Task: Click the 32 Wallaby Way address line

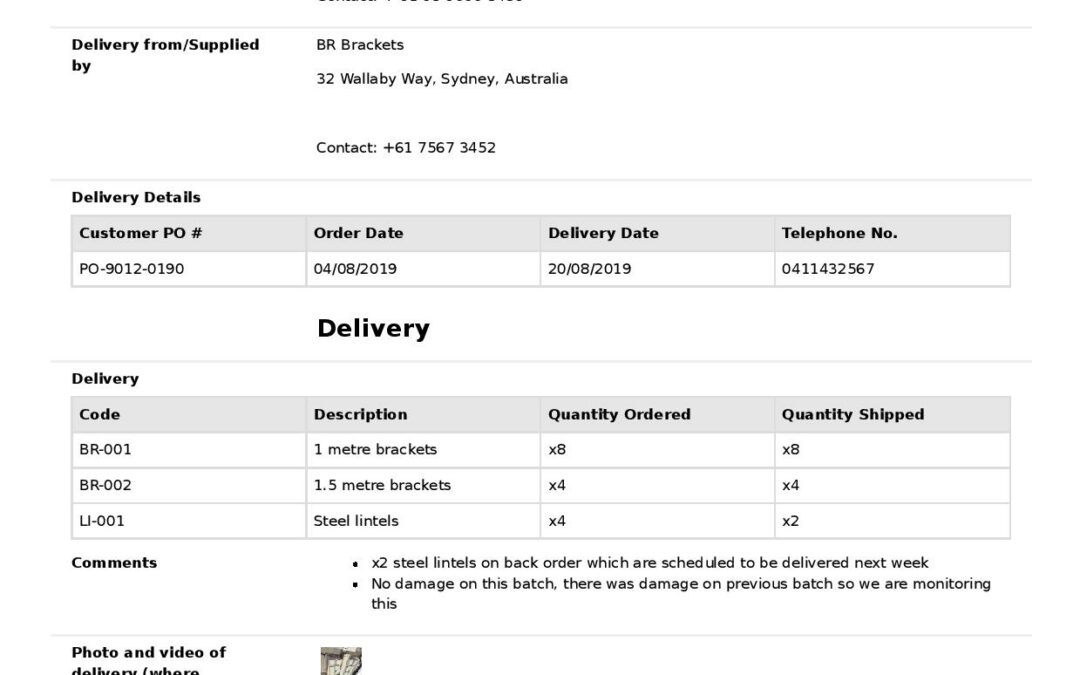Action: [442, 79]
